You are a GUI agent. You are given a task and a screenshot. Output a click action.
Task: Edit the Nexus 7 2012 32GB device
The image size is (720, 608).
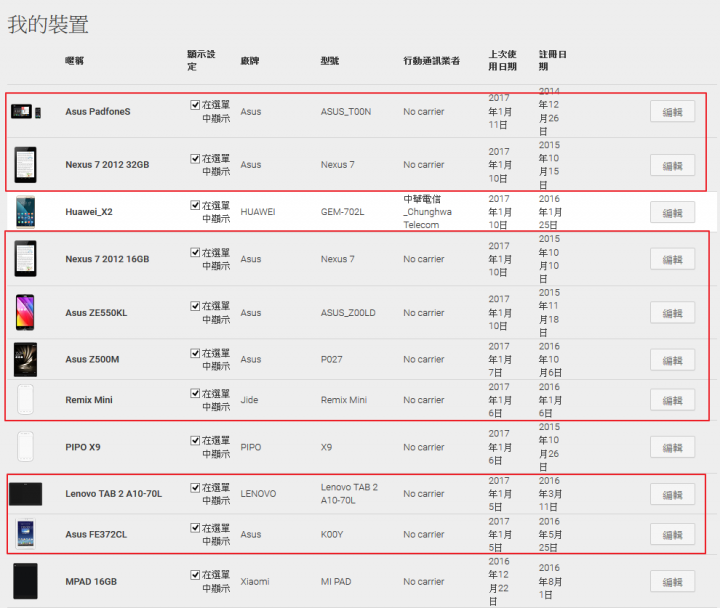point(672,165)
